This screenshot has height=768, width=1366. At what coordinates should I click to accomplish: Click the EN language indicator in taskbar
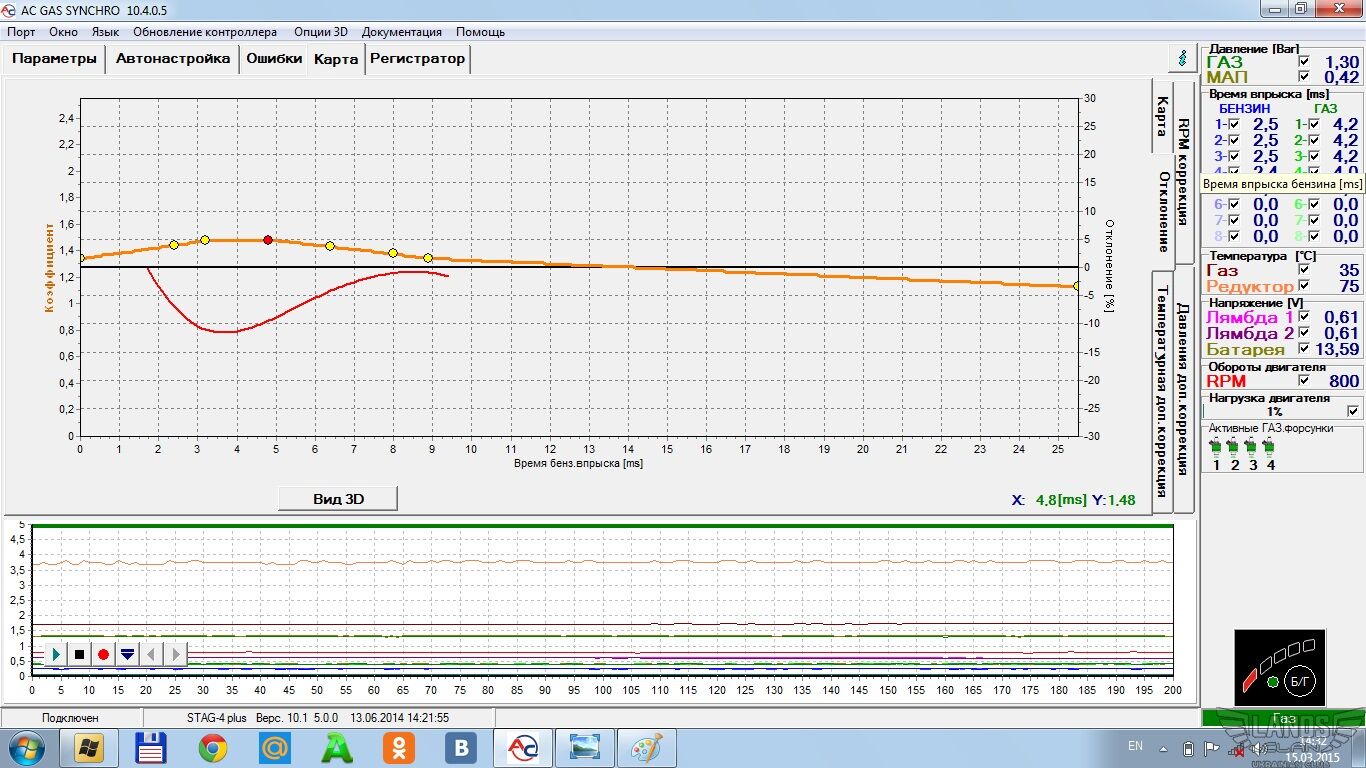(1135, 746)
